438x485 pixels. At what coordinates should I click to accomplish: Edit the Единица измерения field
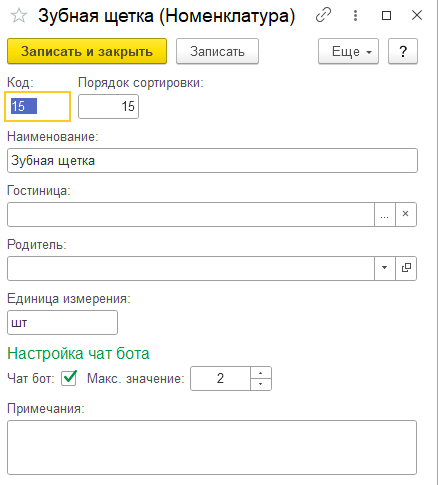(x=62, y=322)
